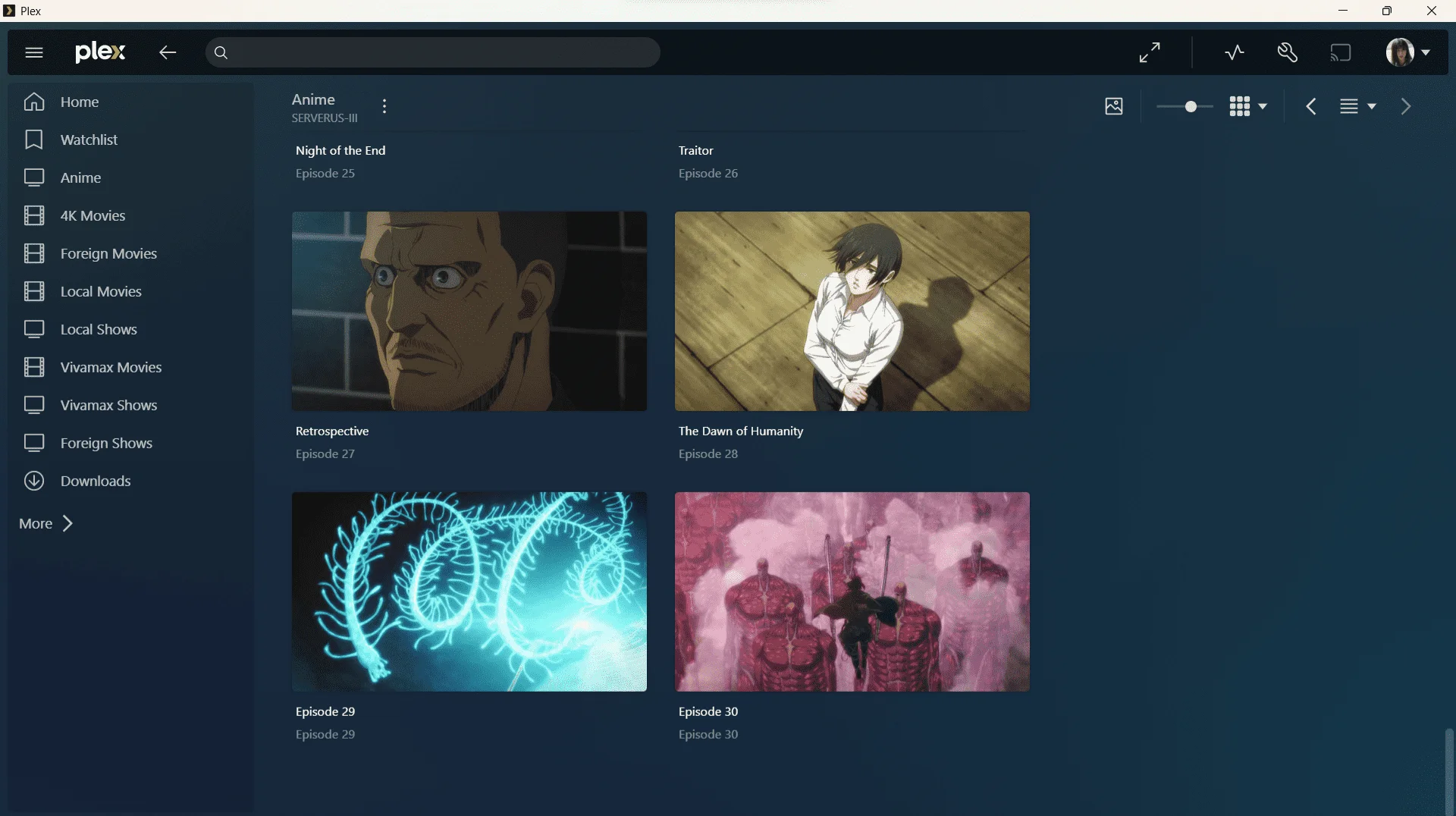Click The Dawn of Humanity title
The image size is (1456, 816).
click(x=741, y=431)
